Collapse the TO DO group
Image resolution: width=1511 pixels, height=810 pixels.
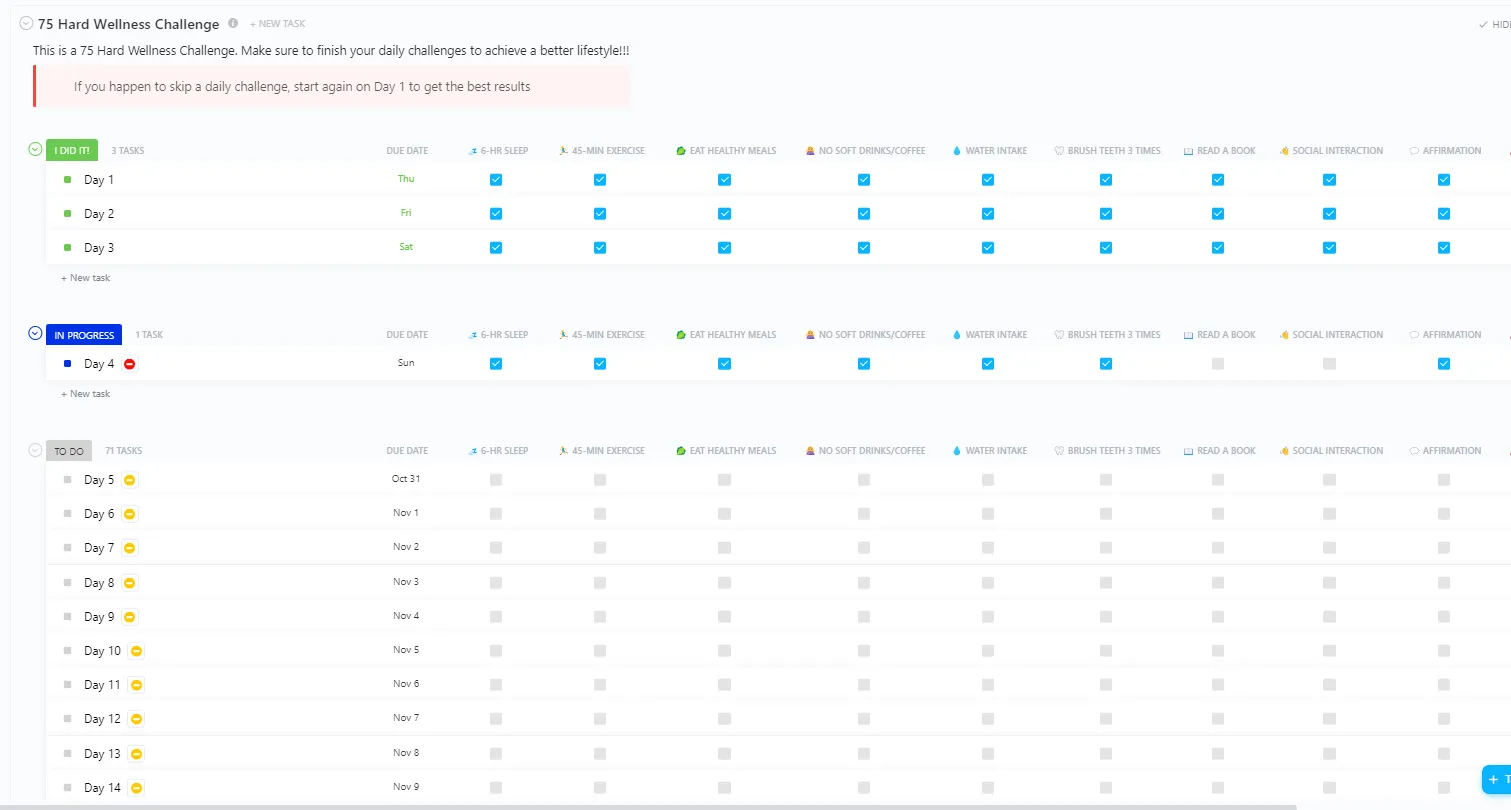(x=36, y=450)
